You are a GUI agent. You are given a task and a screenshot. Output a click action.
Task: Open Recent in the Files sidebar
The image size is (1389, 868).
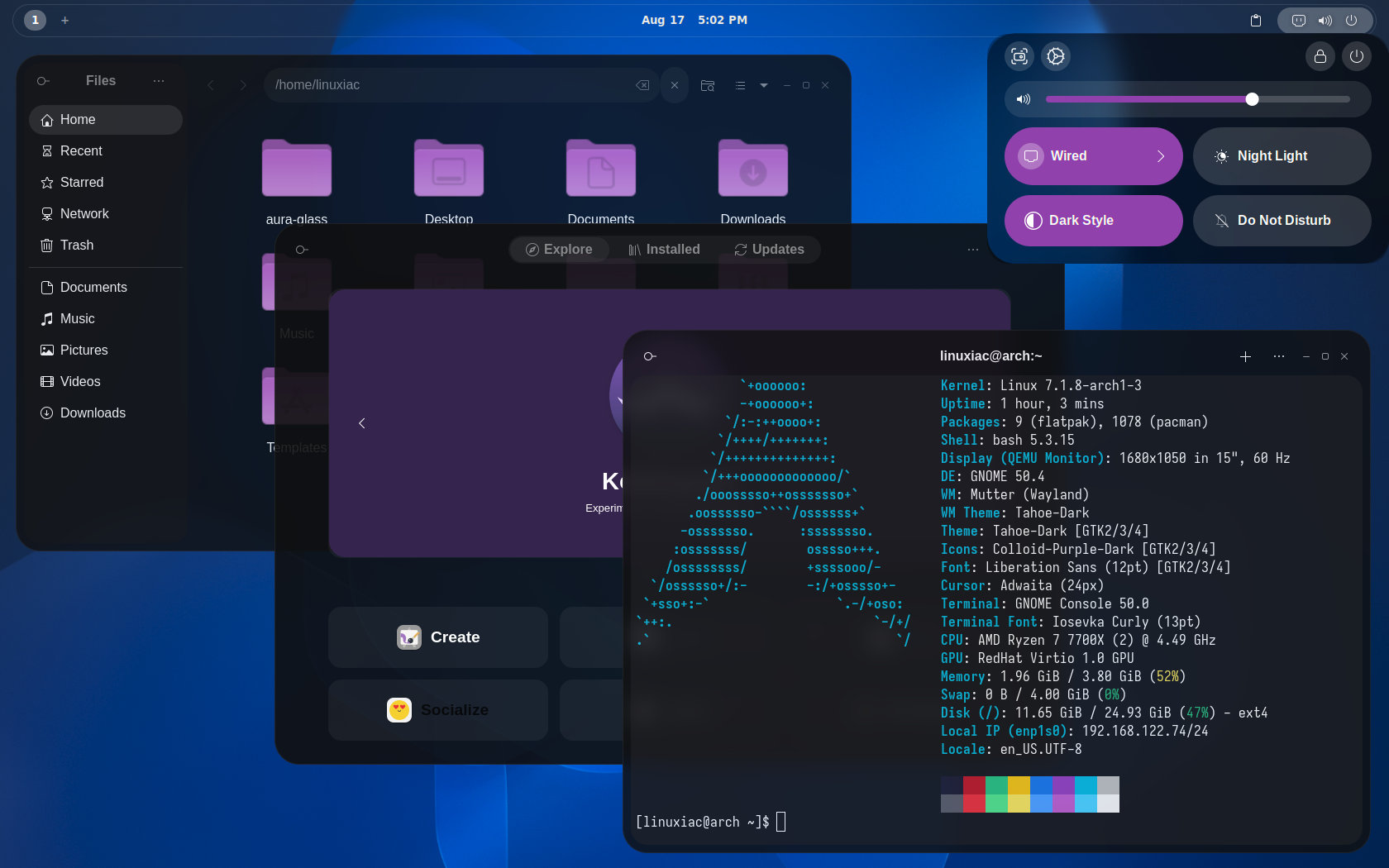click(x=106, y=151)
